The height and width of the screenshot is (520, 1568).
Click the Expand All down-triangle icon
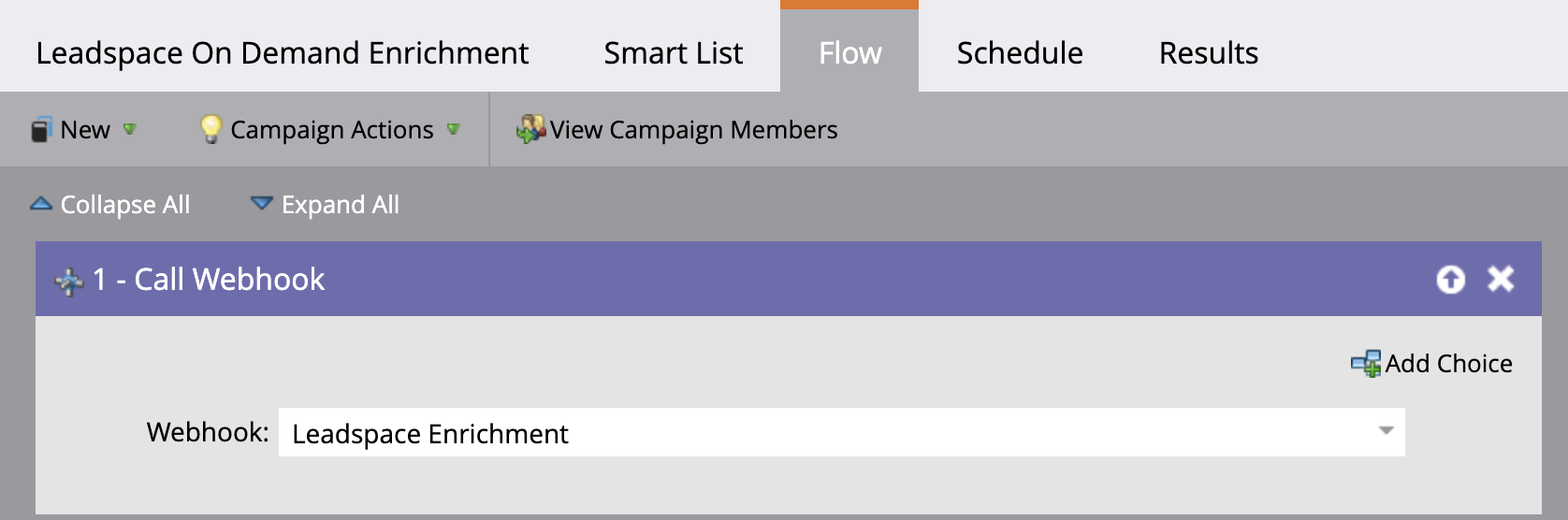(x=262, y=203)
